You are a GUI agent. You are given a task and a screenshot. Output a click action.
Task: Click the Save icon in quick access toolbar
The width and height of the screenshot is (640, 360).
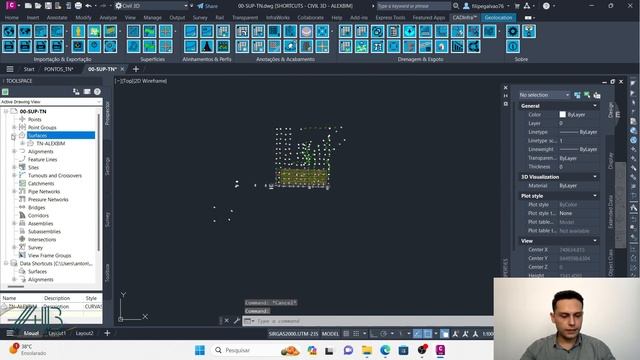[x=48, y=6]
